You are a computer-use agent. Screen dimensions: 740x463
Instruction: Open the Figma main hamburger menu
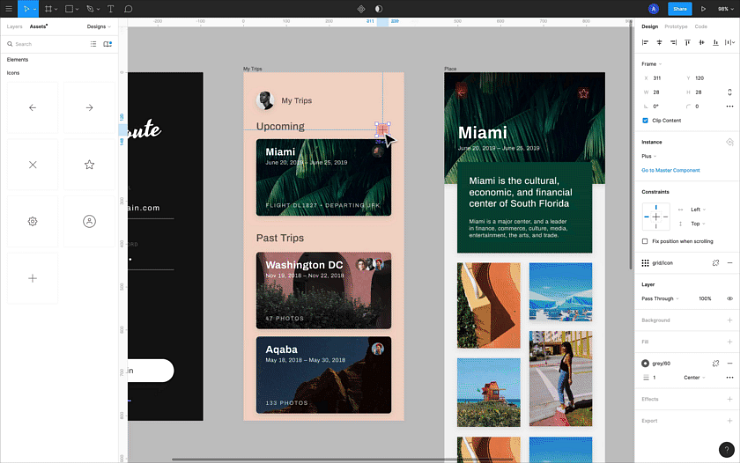pyautogui.click(x=9, y=9)
